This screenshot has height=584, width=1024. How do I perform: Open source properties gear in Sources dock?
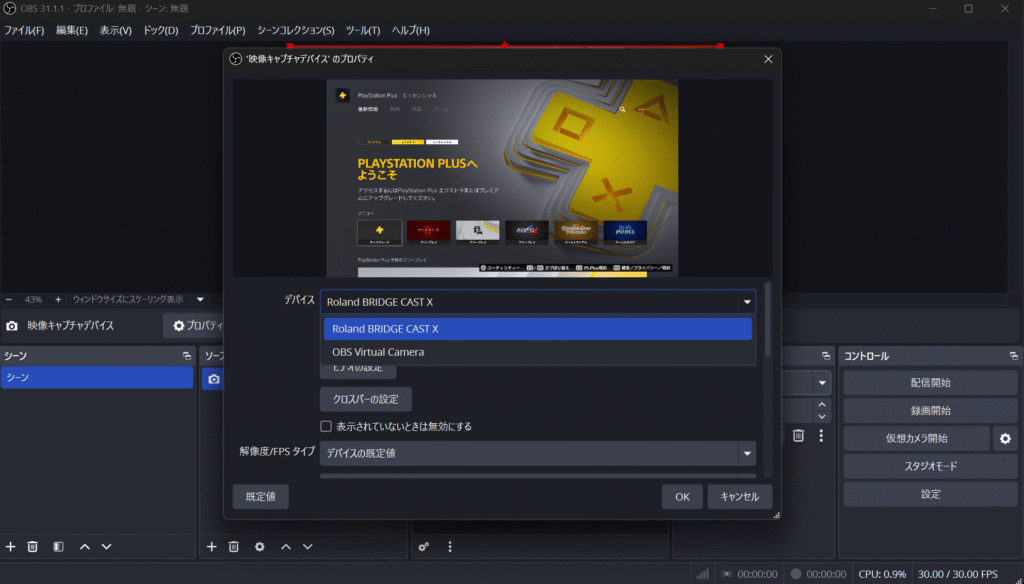coord(259,547)
